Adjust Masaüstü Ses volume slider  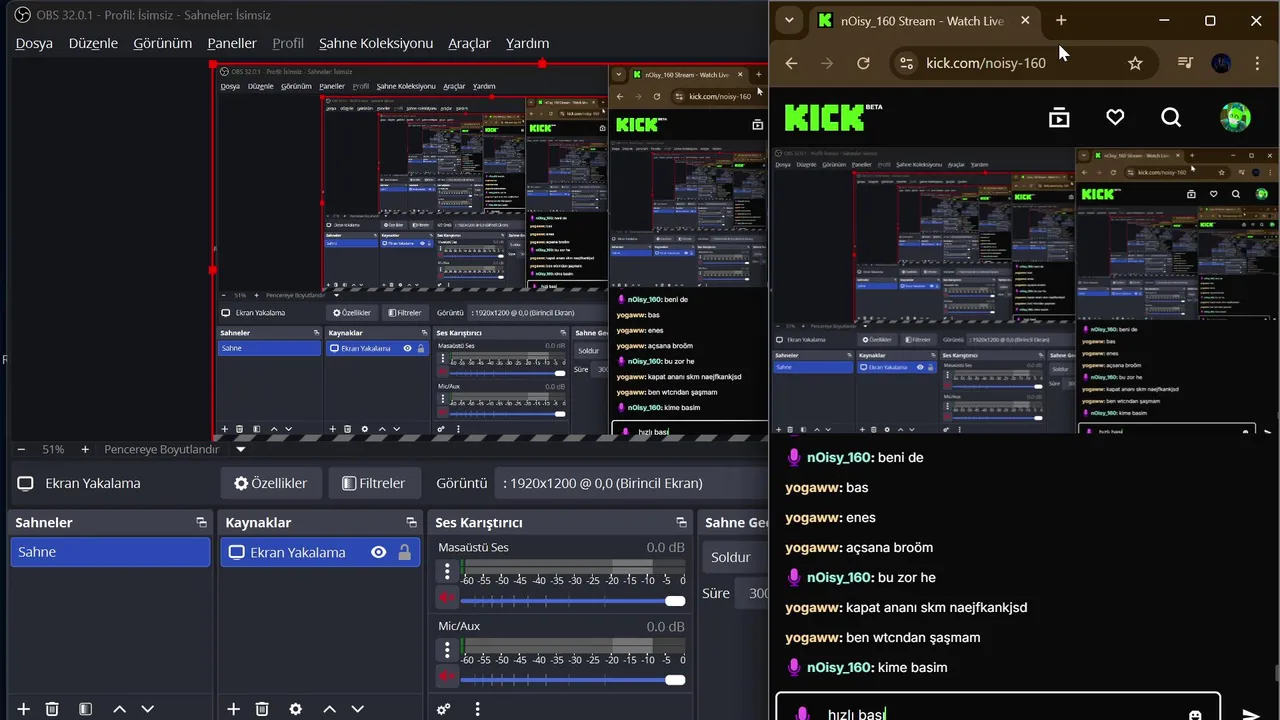coord(573,601)
